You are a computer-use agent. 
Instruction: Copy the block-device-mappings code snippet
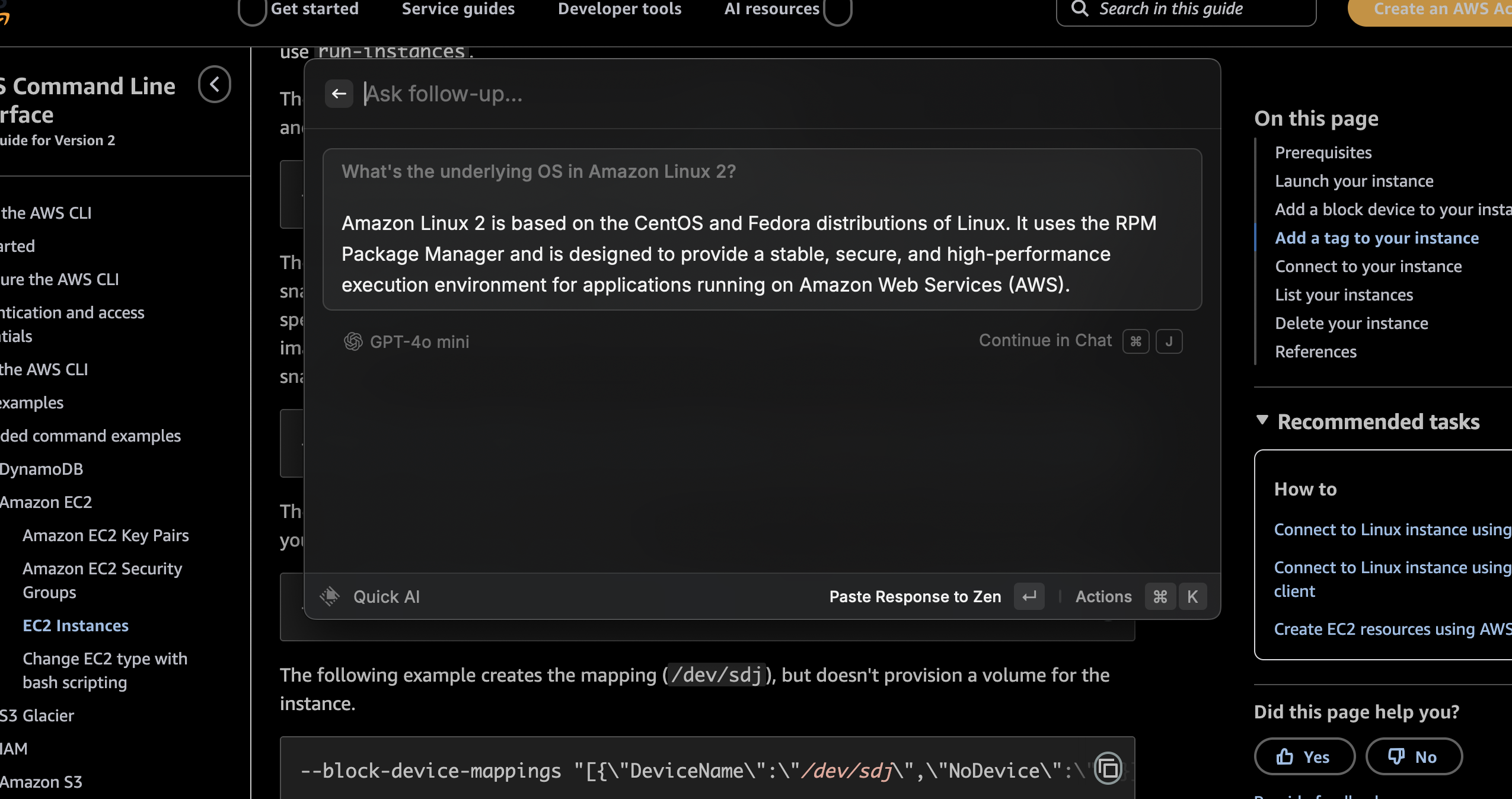click(x=1108, y=769)
